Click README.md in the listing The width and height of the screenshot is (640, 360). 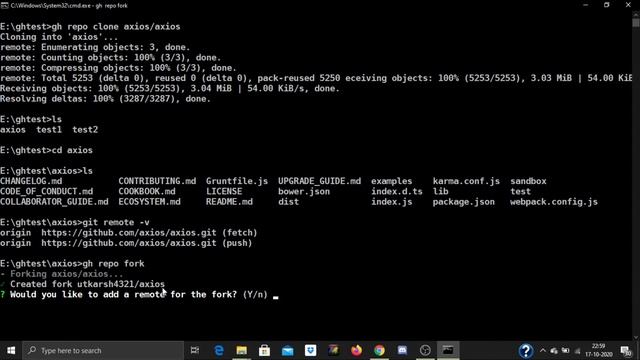pyautogui.click(x=229, y=202)
